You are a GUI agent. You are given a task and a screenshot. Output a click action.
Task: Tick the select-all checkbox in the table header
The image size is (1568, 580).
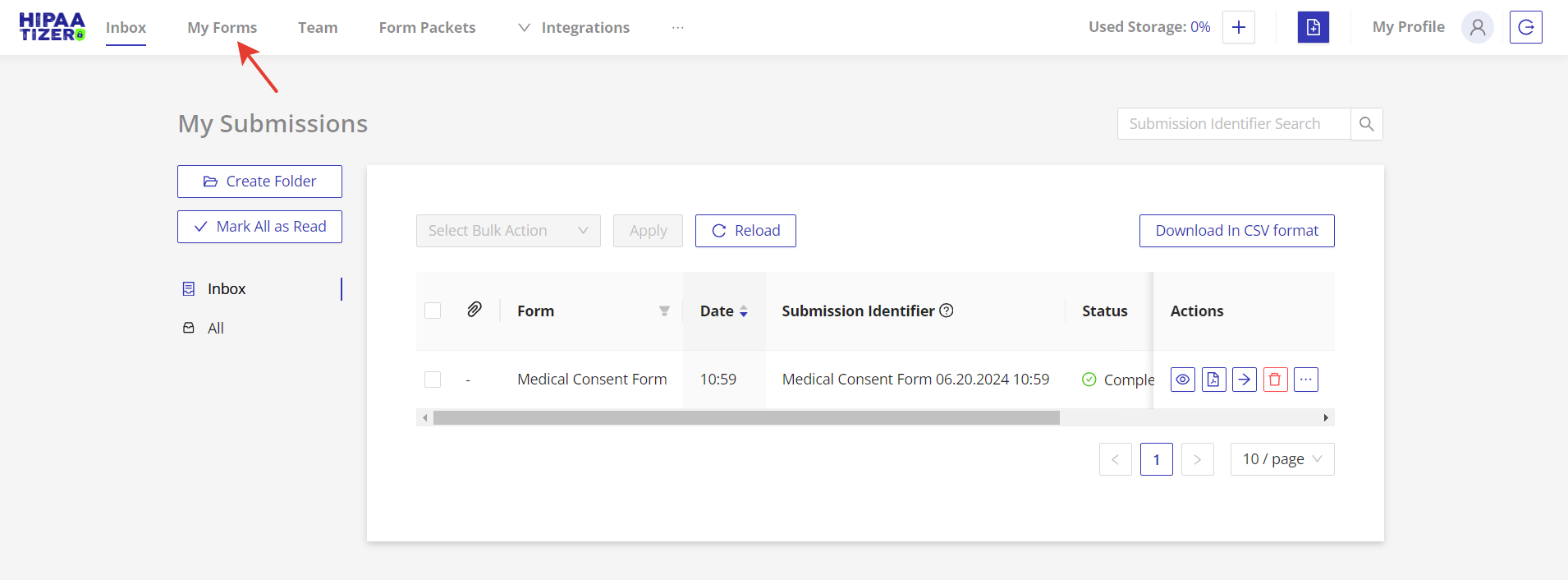(x=433, y=311)
